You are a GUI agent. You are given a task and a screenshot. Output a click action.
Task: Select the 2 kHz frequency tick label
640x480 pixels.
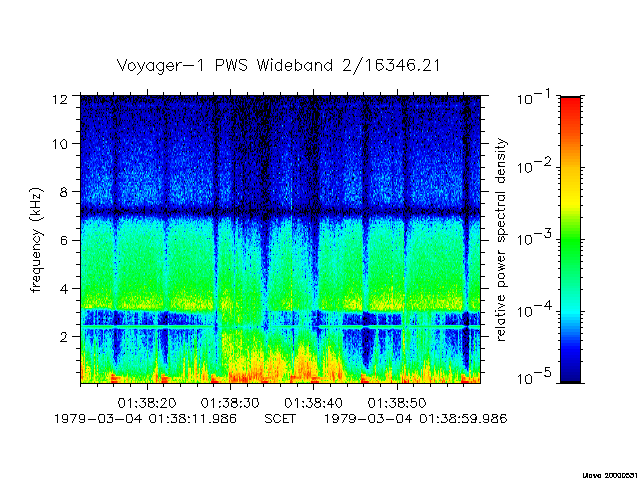(64, 337)
